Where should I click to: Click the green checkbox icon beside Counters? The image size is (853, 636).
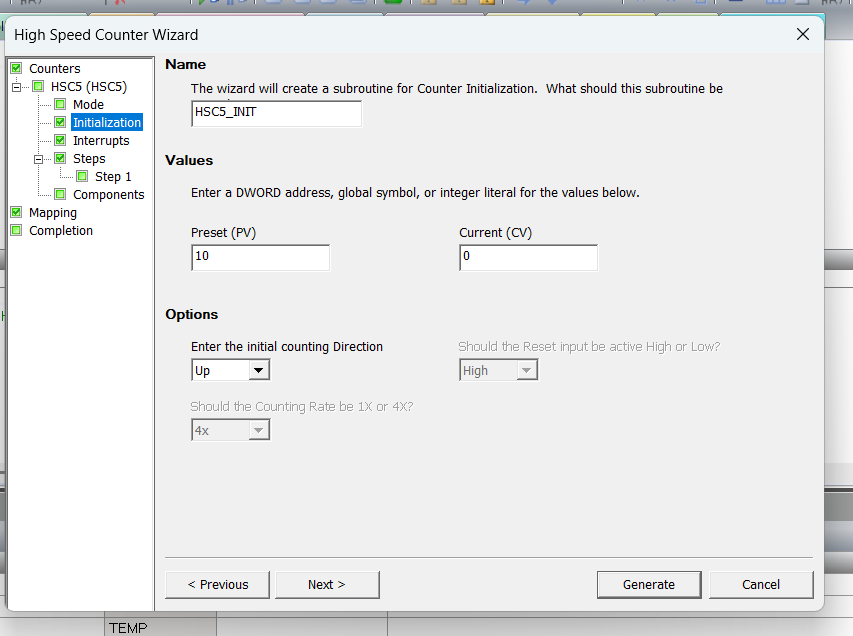pos(16,68)
